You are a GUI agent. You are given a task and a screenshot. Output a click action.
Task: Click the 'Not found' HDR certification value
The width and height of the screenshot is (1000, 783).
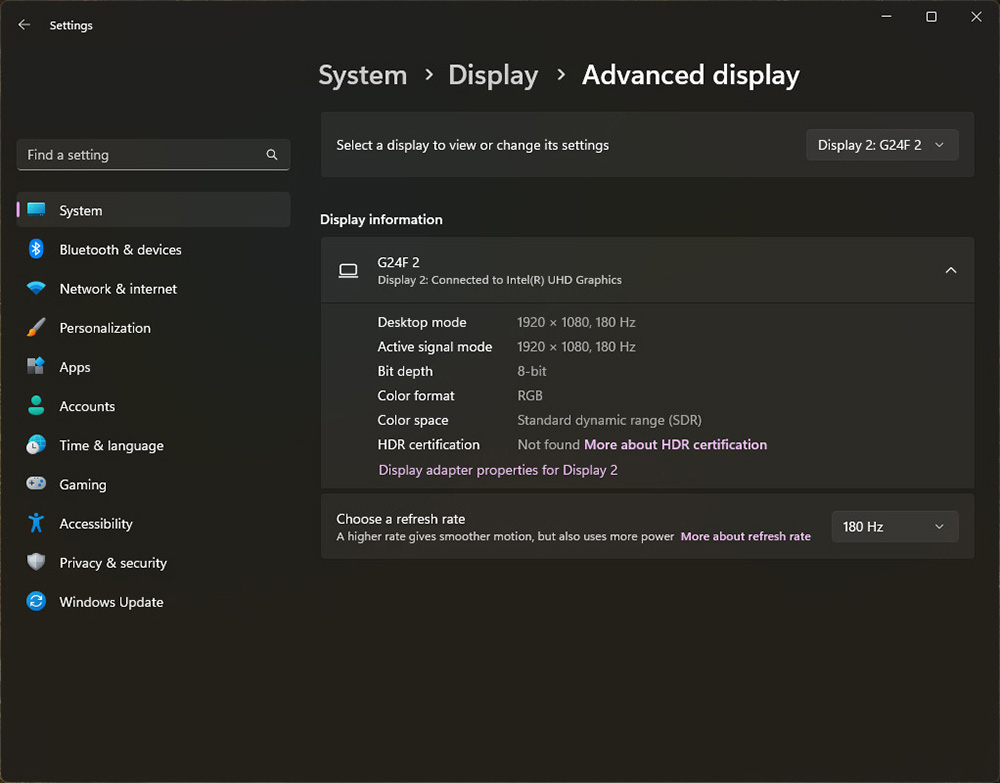click(548, 444)
